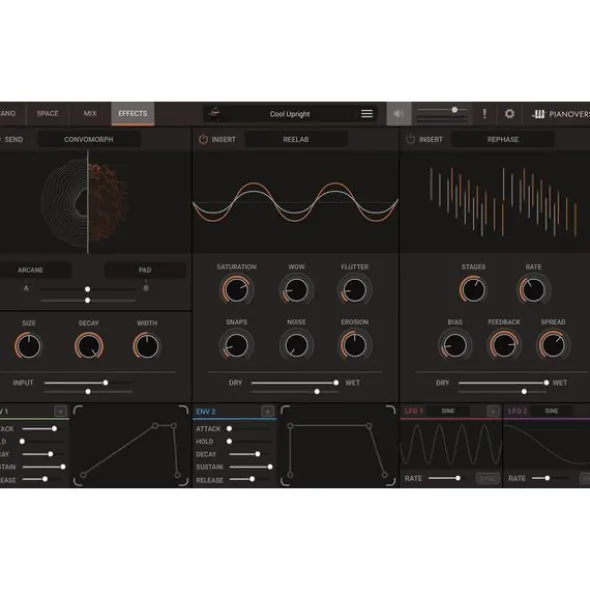Image resolution: width=590 pixels, height=591 pixels.
Task: Click the FLUTTER knob
Action: click(x=354, y=290)
